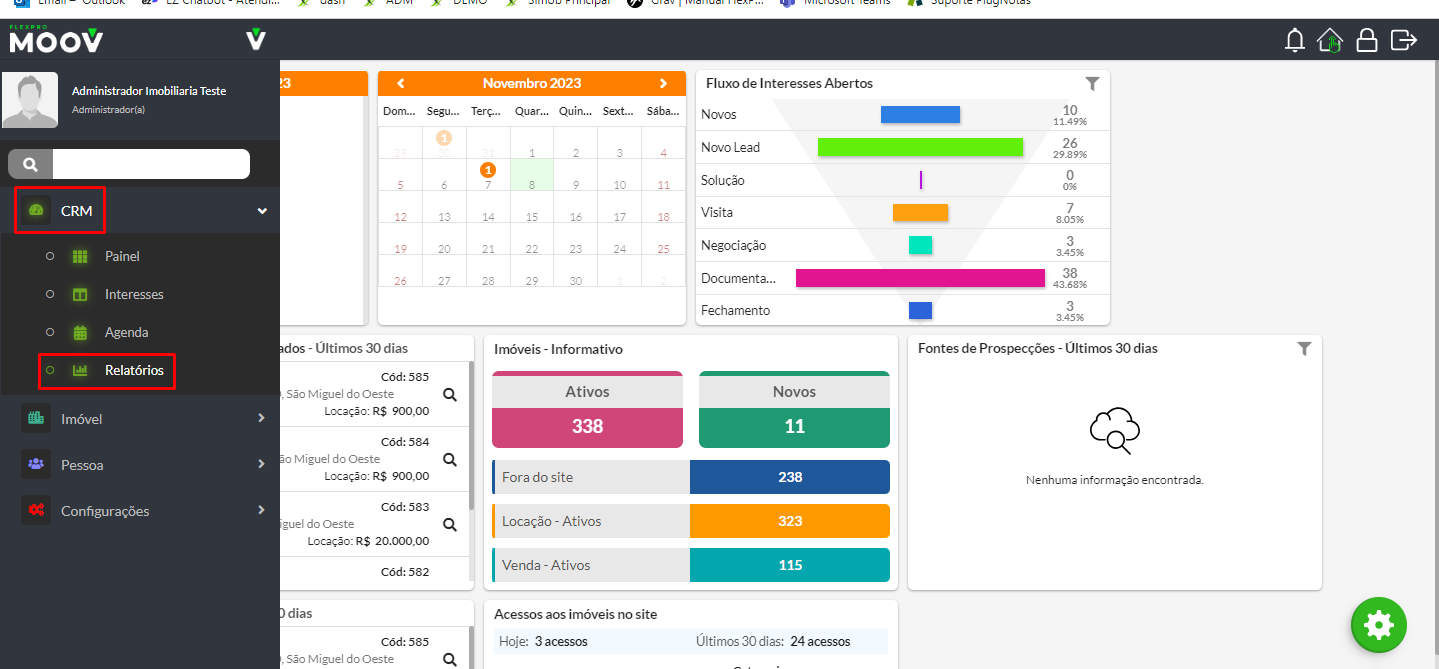Image resolution: width=1439 pixels, height=669 pixels.
Task: Open the green floating settings gear button
Action: tap(1379, 625)
